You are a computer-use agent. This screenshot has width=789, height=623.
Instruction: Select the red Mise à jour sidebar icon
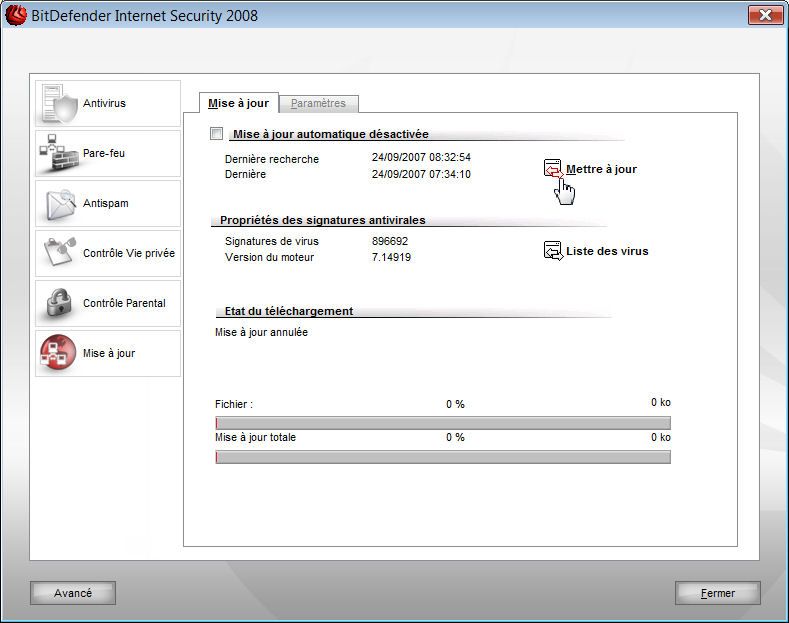click(57, 353)
